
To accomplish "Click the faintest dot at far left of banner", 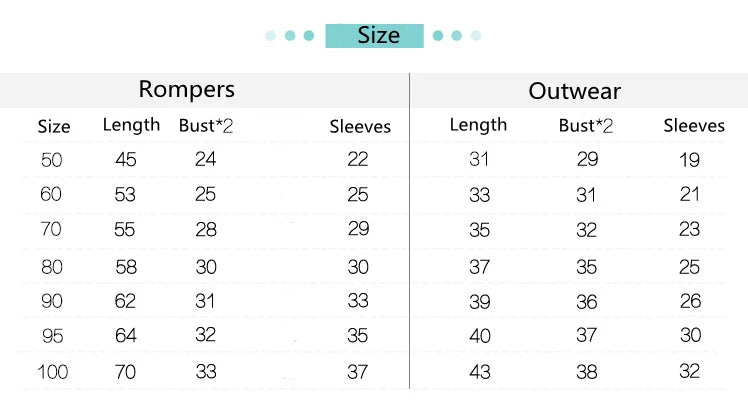I will (270, 36).
